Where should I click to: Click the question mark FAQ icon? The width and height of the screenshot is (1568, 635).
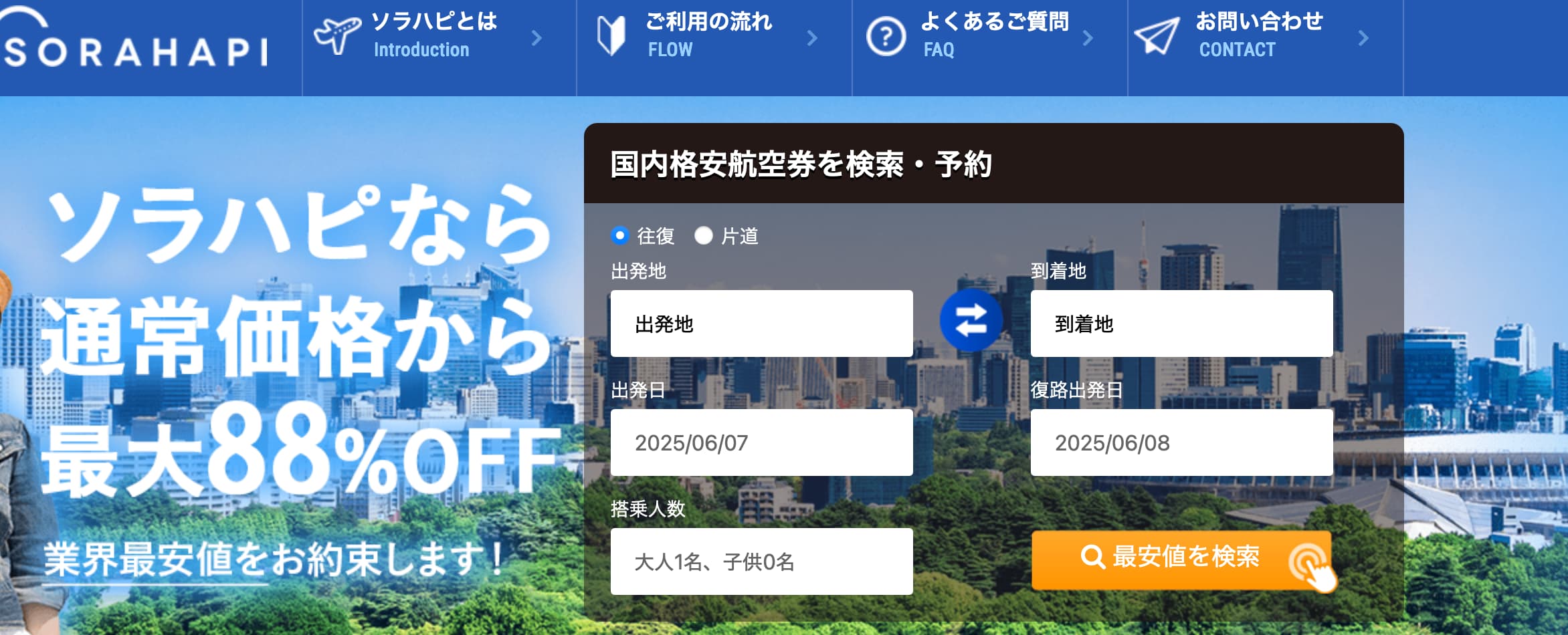coord(886,36)
